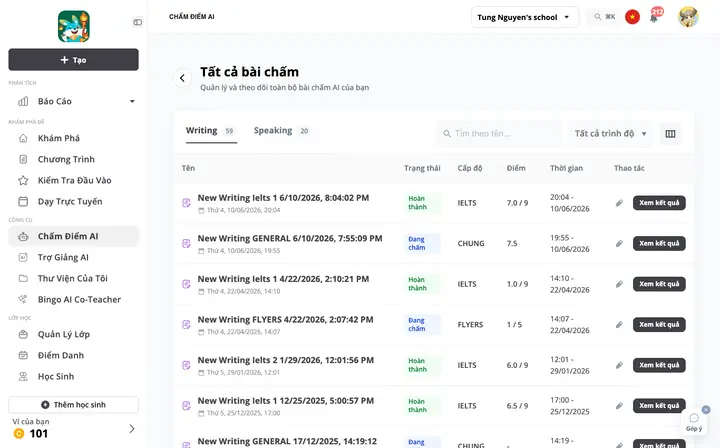View results for Ielts 1 2:10:21 PM
The image size is (720, 448).
coord(659,284)
